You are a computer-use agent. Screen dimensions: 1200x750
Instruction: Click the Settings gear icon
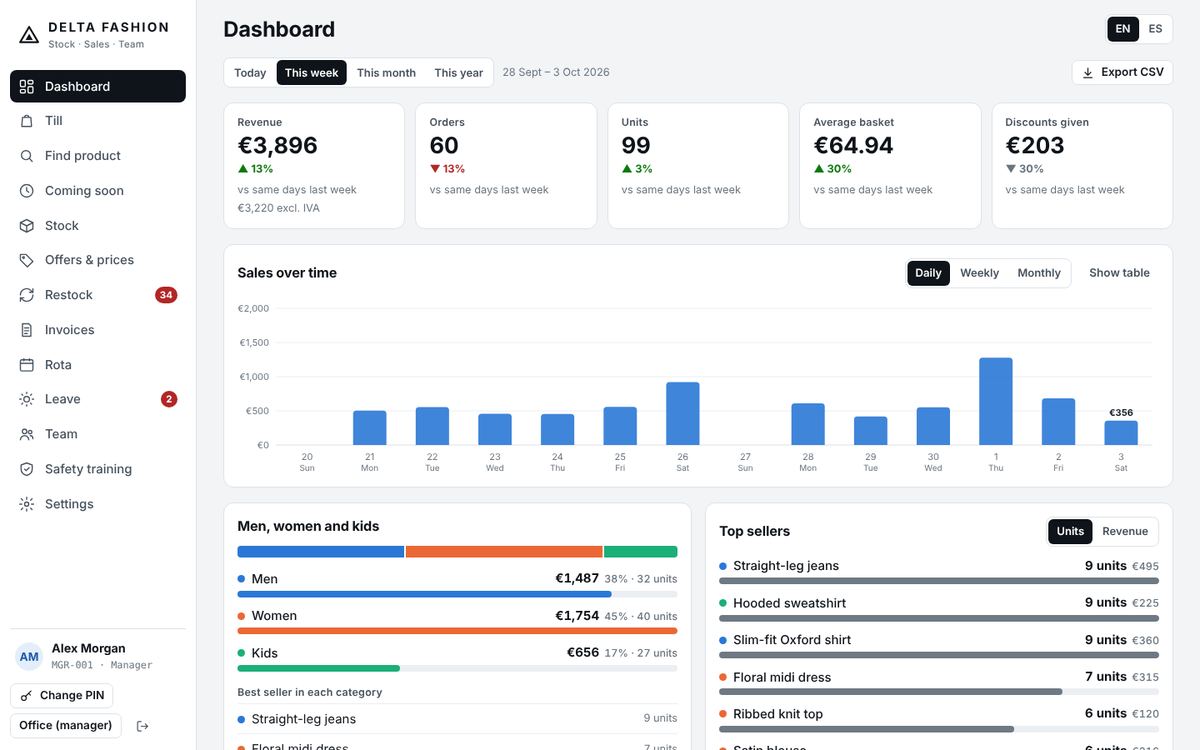click(x=27, y=504)
